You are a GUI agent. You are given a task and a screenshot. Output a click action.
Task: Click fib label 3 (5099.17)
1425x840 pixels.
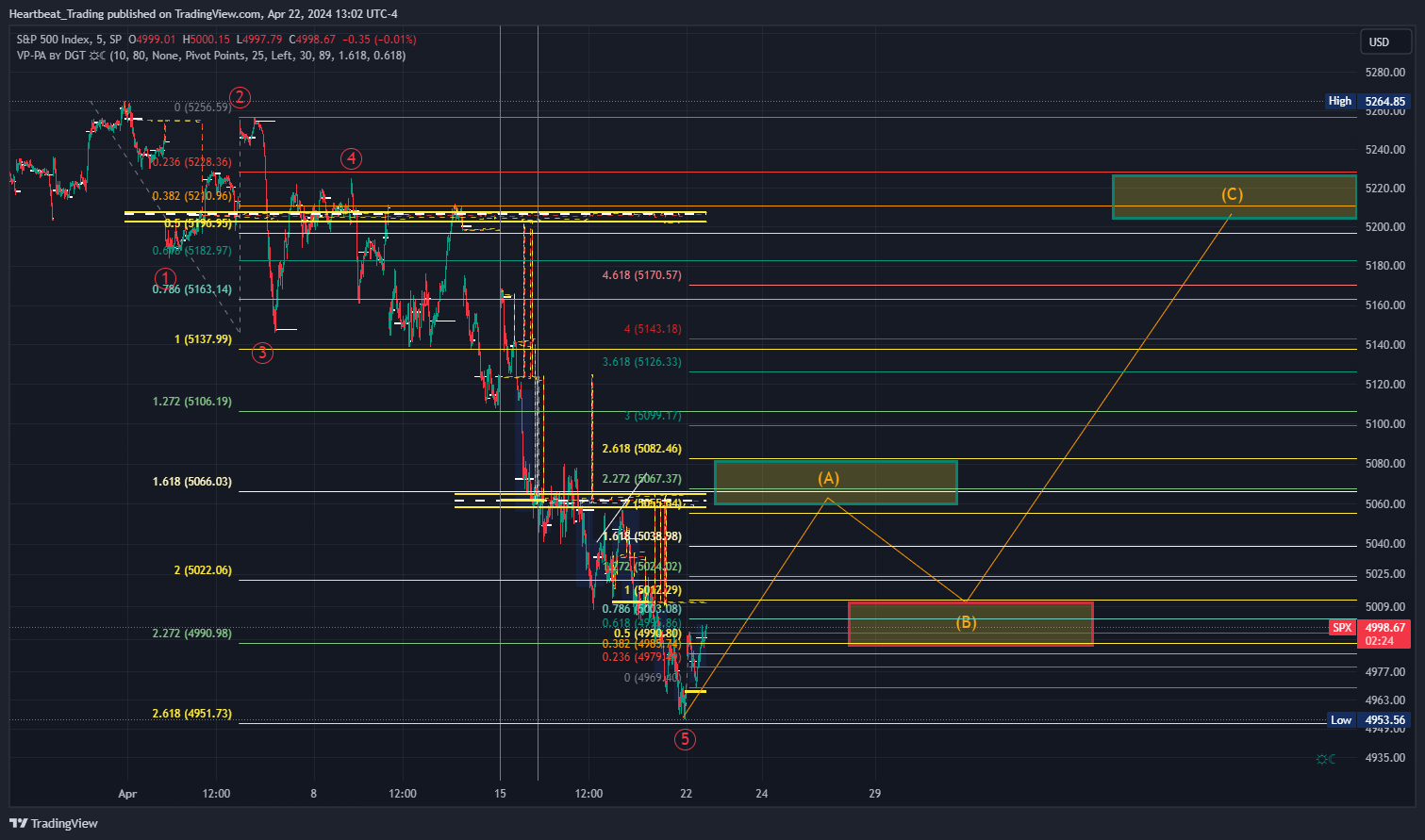coord(653,416)
